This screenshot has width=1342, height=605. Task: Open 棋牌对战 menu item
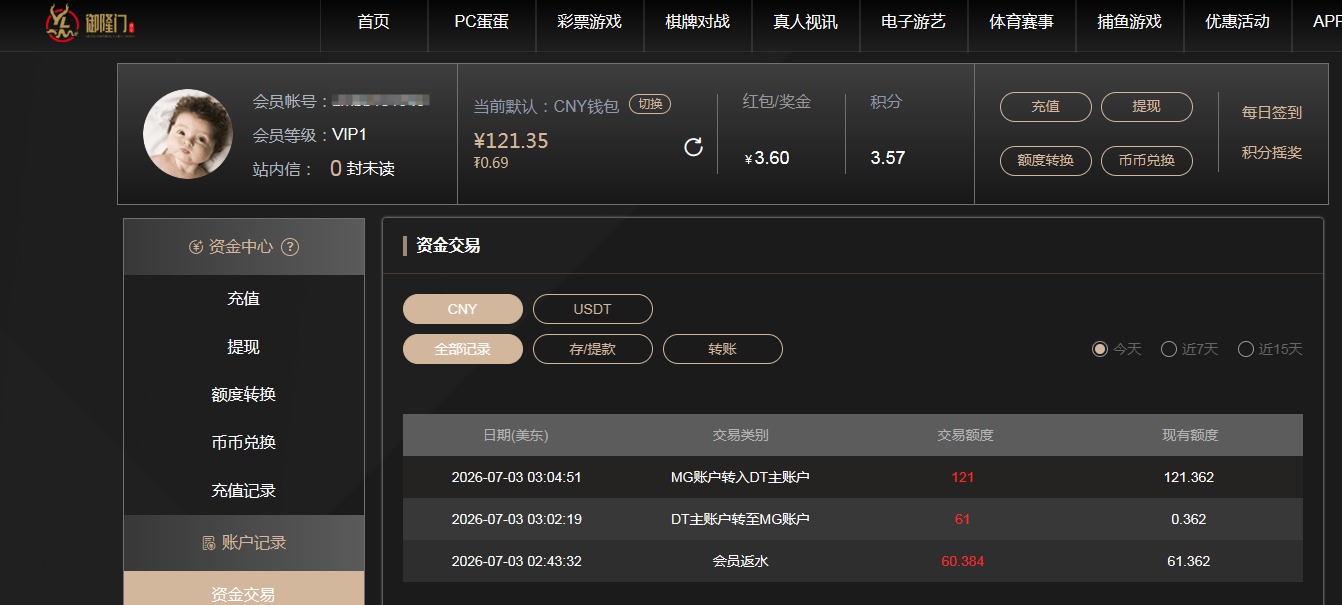tap(698, 22)
